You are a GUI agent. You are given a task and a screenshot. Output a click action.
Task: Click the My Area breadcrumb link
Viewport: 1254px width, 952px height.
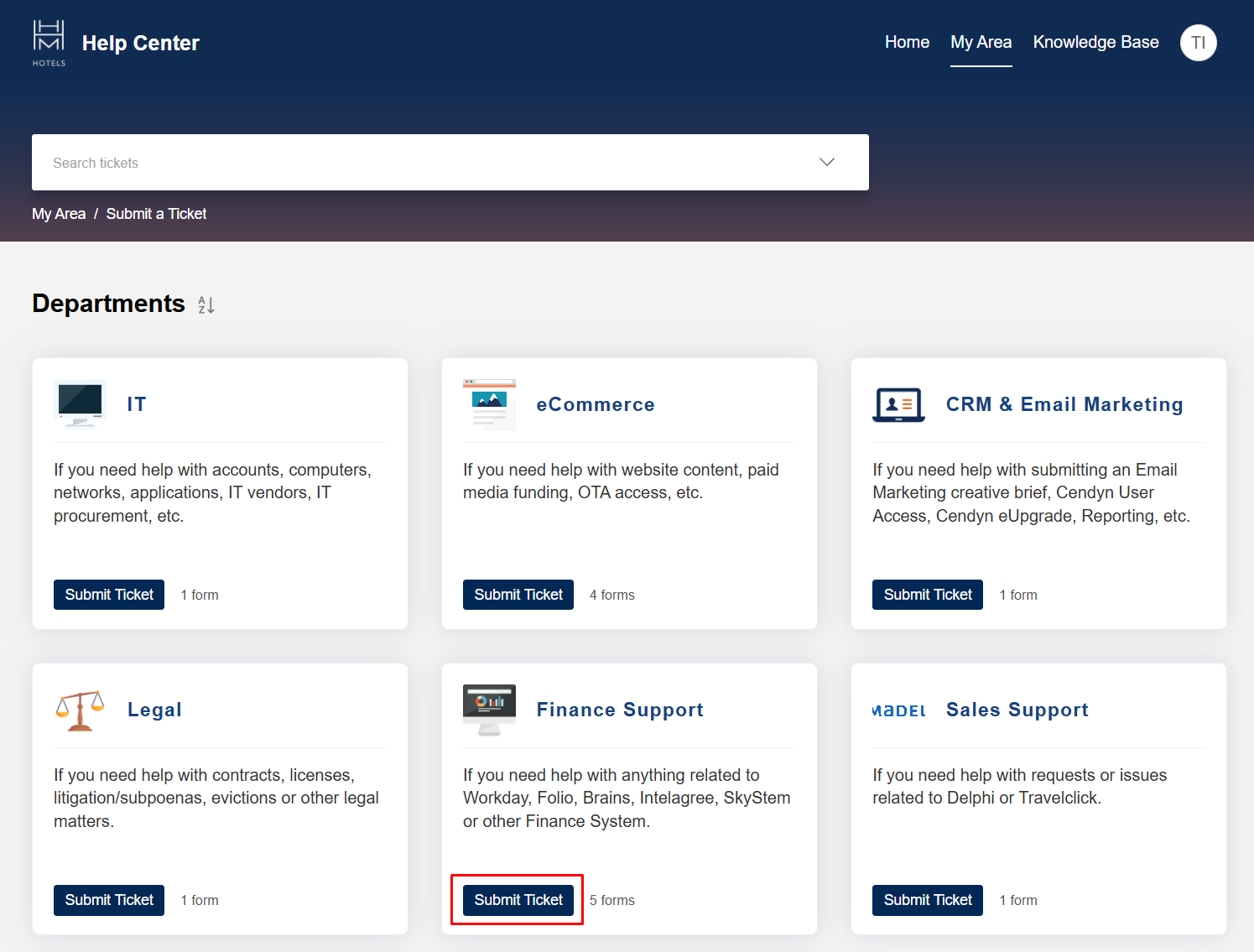[59, 214]
